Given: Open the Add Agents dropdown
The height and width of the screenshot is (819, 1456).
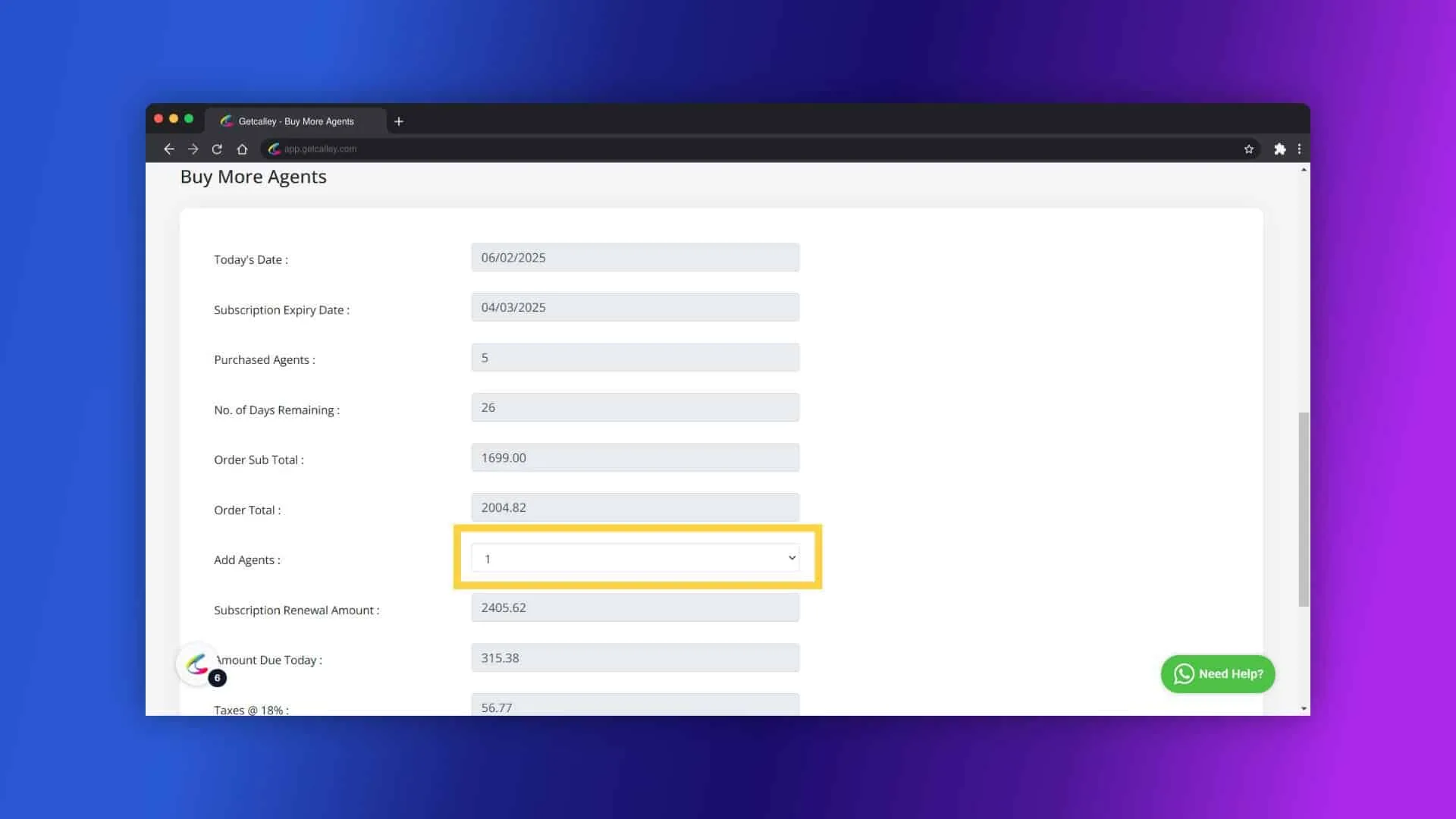Looking at the screenshot, I should [x=635, y=558].
